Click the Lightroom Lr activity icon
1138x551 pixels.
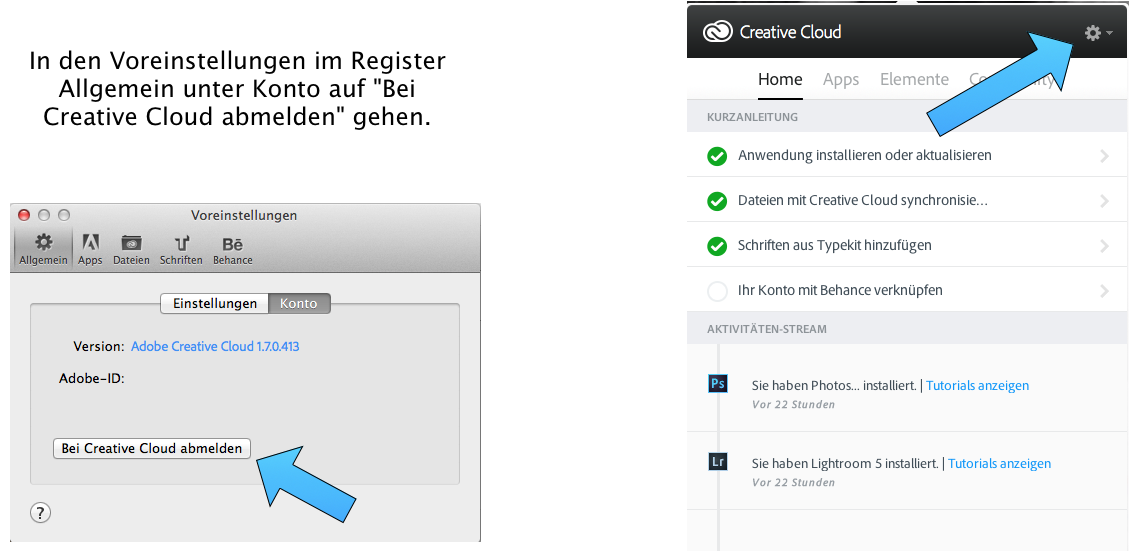coord(718,461)
